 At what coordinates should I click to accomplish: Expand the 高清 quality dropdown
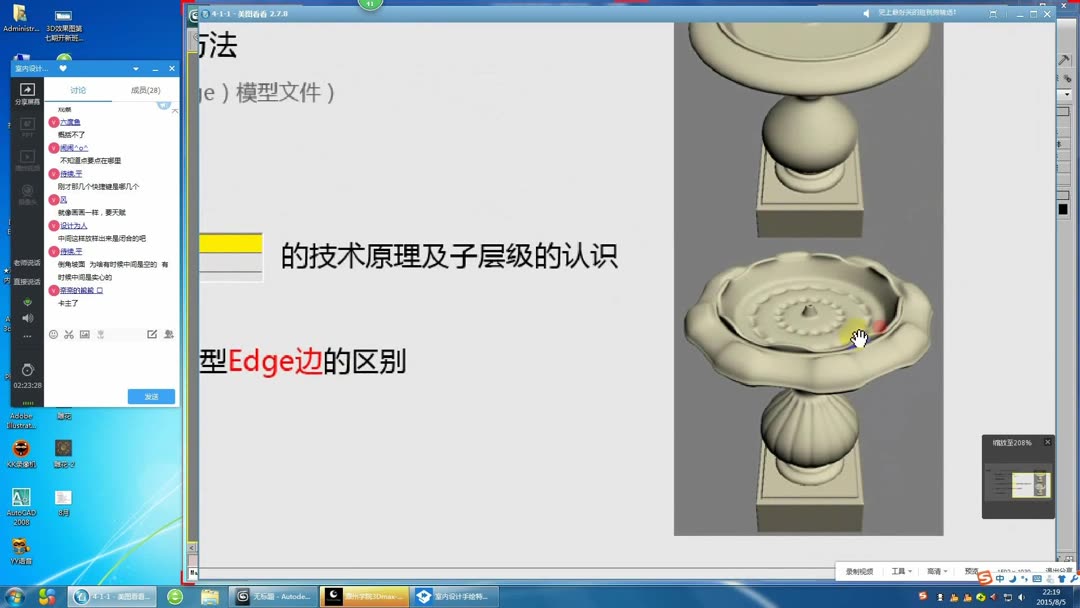coord(936,570)
